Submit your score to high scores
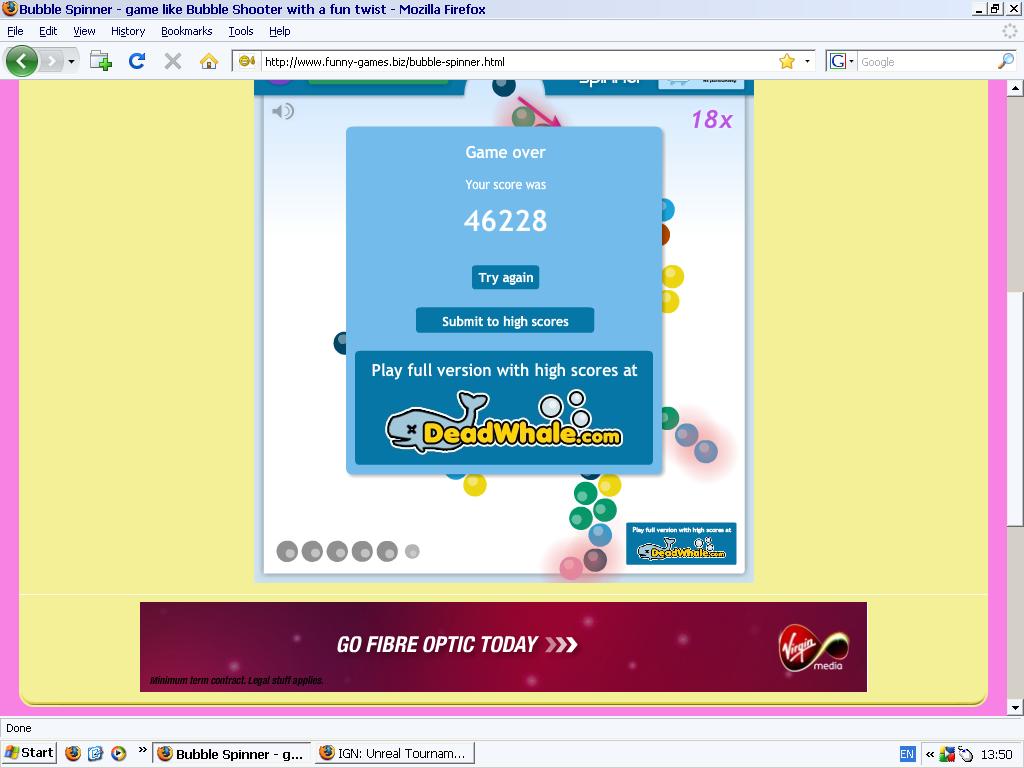 click(x=505, y=320)
